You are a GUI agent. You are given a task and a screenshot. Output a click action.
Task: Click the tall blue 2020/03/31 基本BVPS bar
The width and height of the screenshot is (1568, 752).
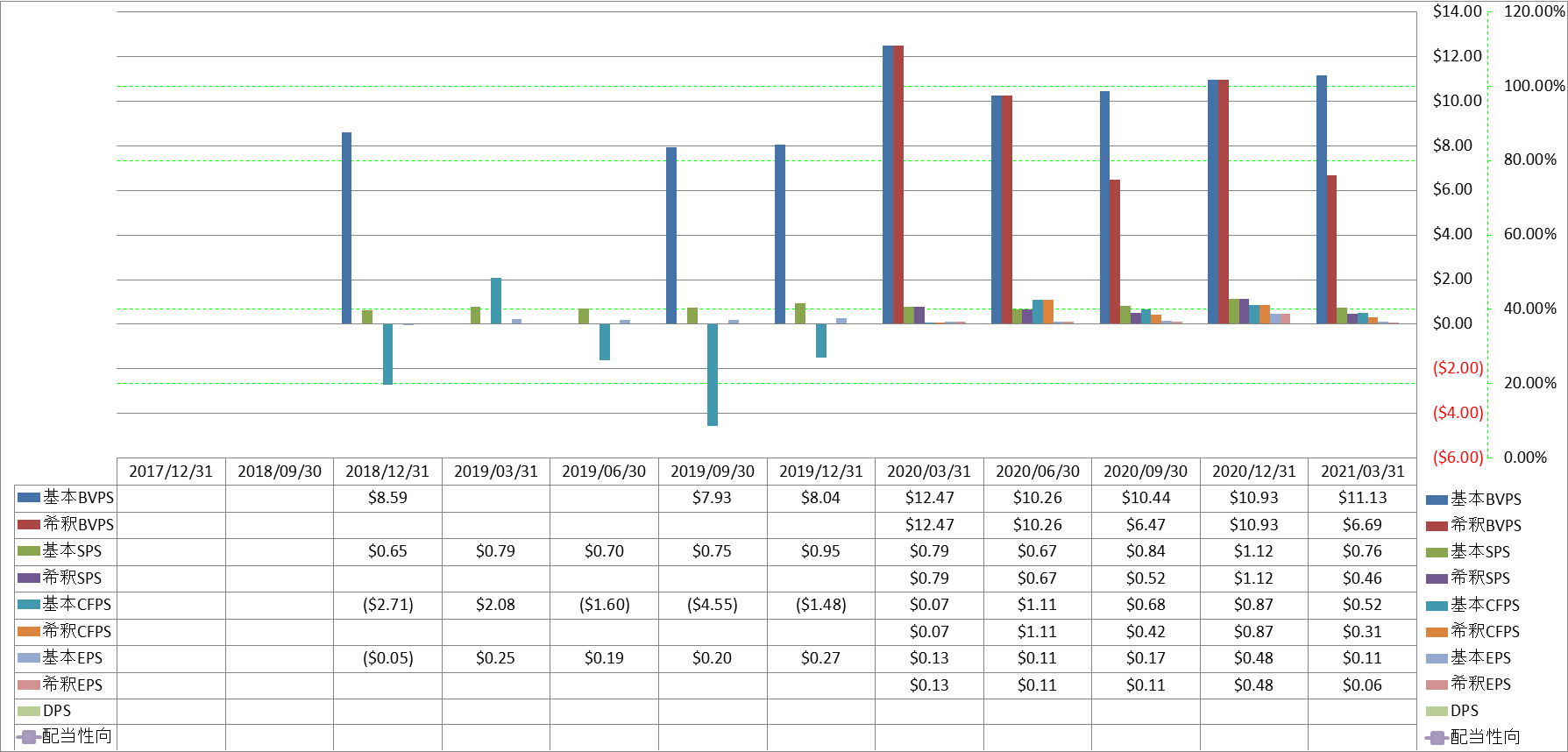[888, 185]
